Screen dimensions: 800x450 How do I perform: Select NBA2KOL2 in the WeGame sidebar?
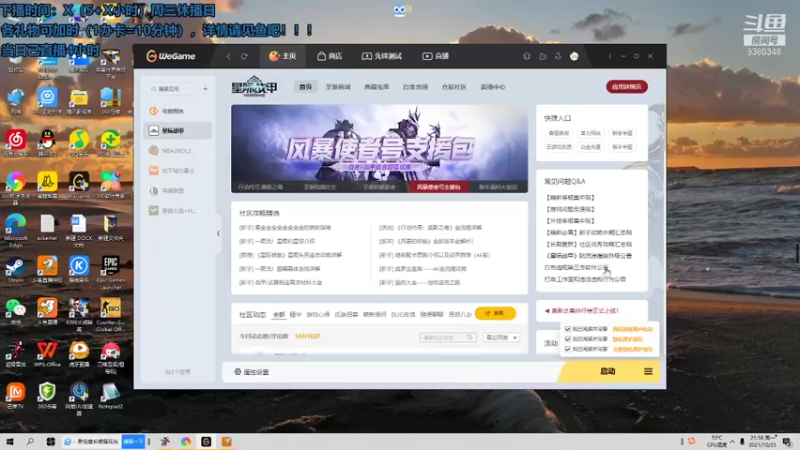click(178, 151)
